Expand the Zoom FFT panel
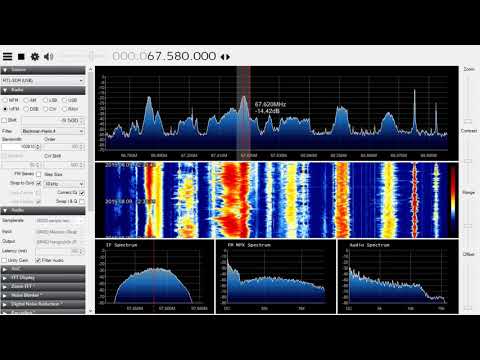480x360 pixels. click(43, 287)
